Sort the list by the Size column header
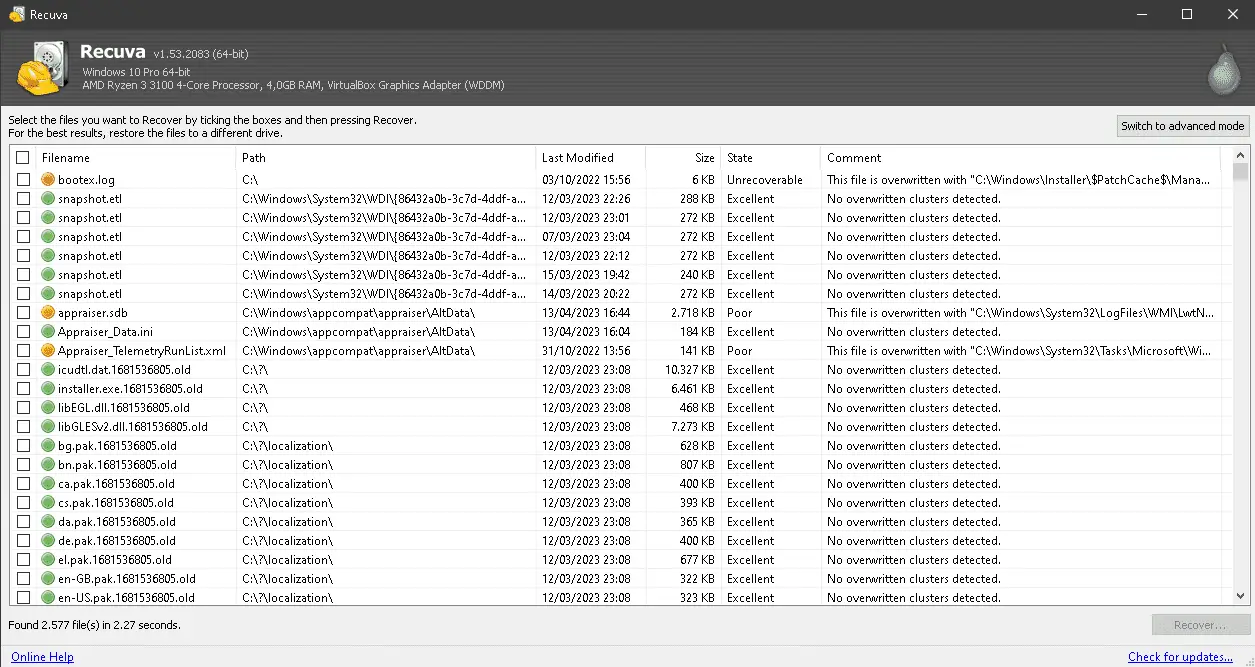Screen dimensions: 1255x667 pos(683,158)
